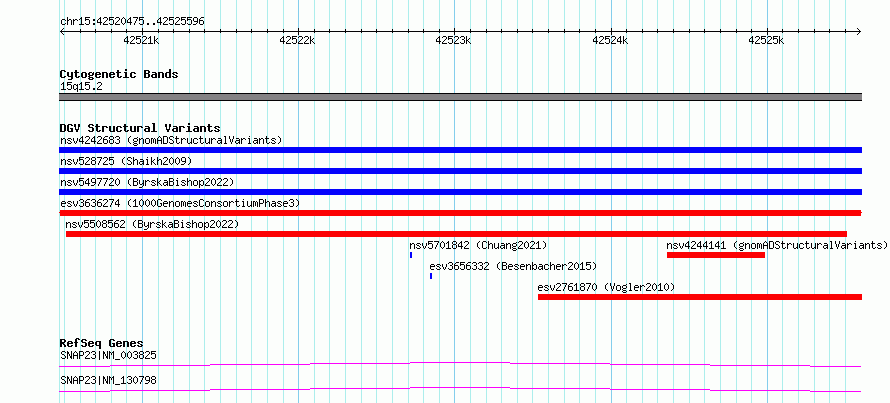Click the red esv3636274 variant bar
This screenshot has height=403, width=890.
[460, 213]
